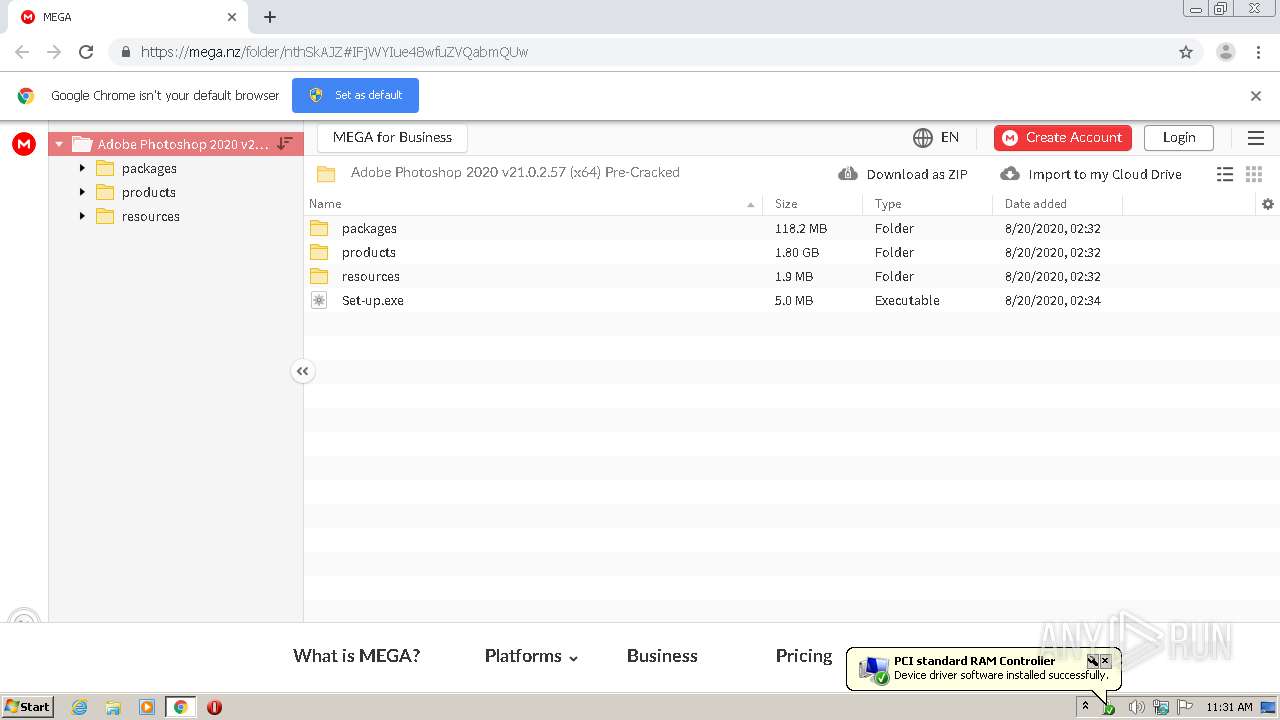The width and height of the screenshot is (1280, 720).
Task: Click the Login button
Action: [x=1179, y=138]
